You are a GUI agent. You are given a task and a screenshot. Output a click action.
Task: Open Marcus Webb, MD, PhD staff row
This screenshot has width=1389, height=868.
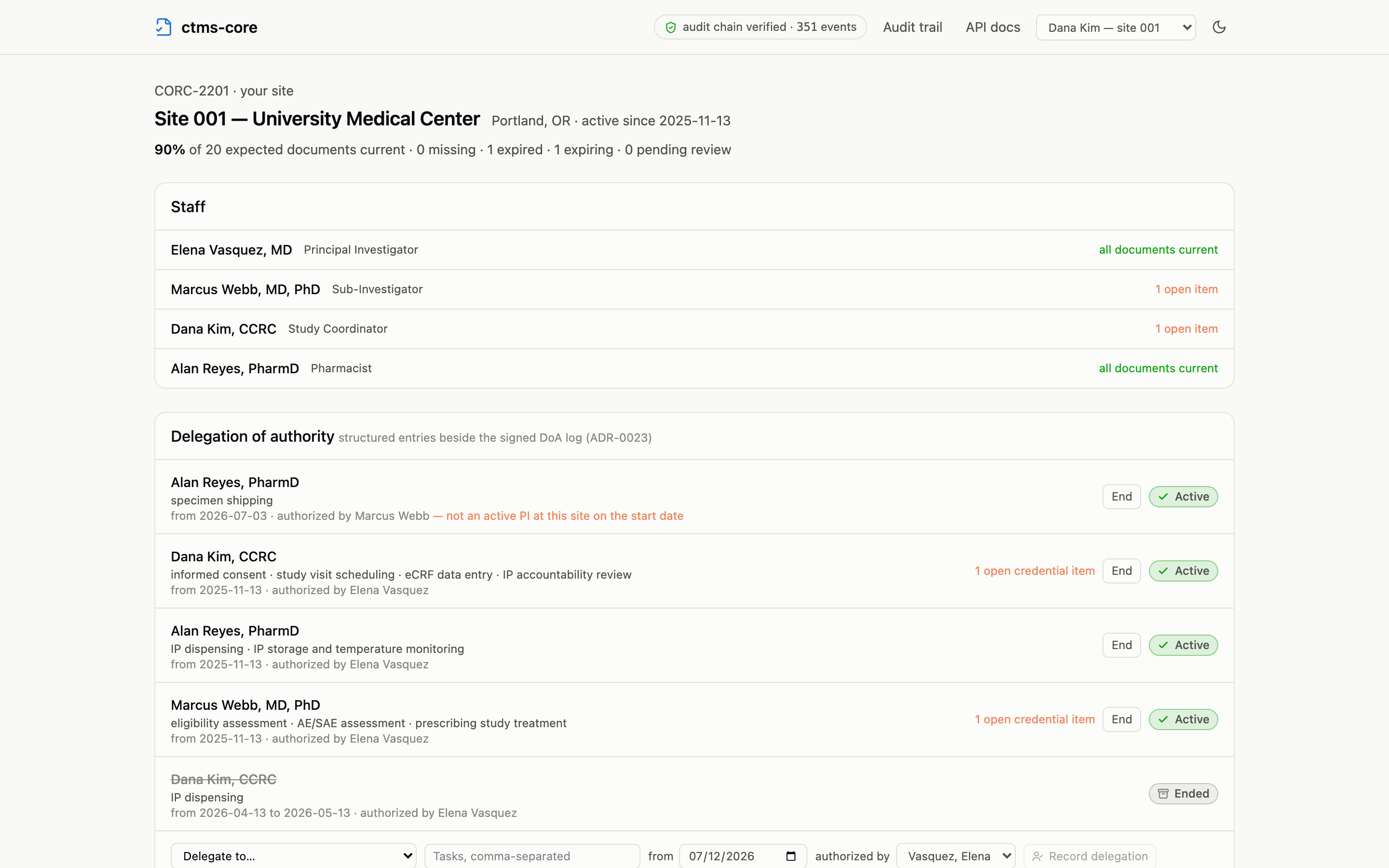pyautogui.click(x=694, y=289)
